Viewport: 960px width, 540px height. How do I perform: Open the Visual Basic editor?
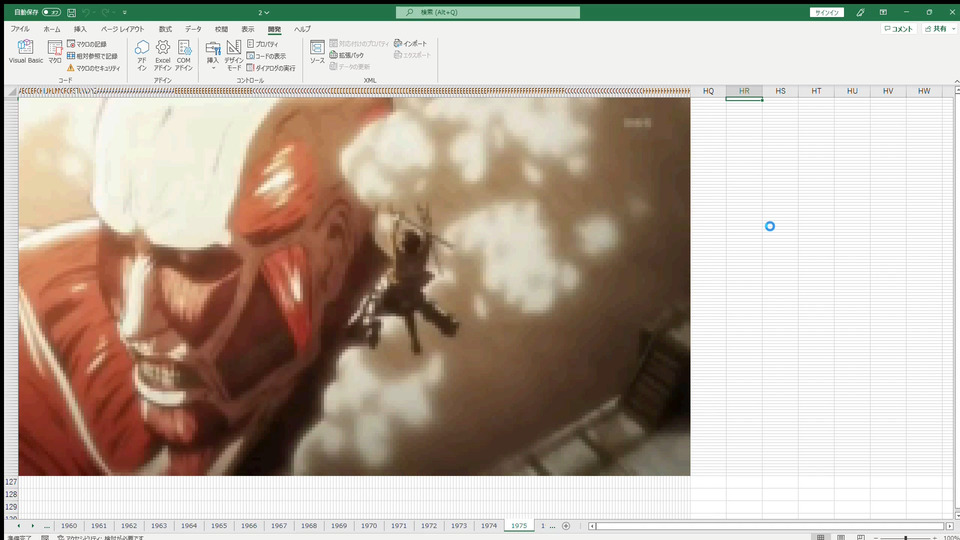26,52
